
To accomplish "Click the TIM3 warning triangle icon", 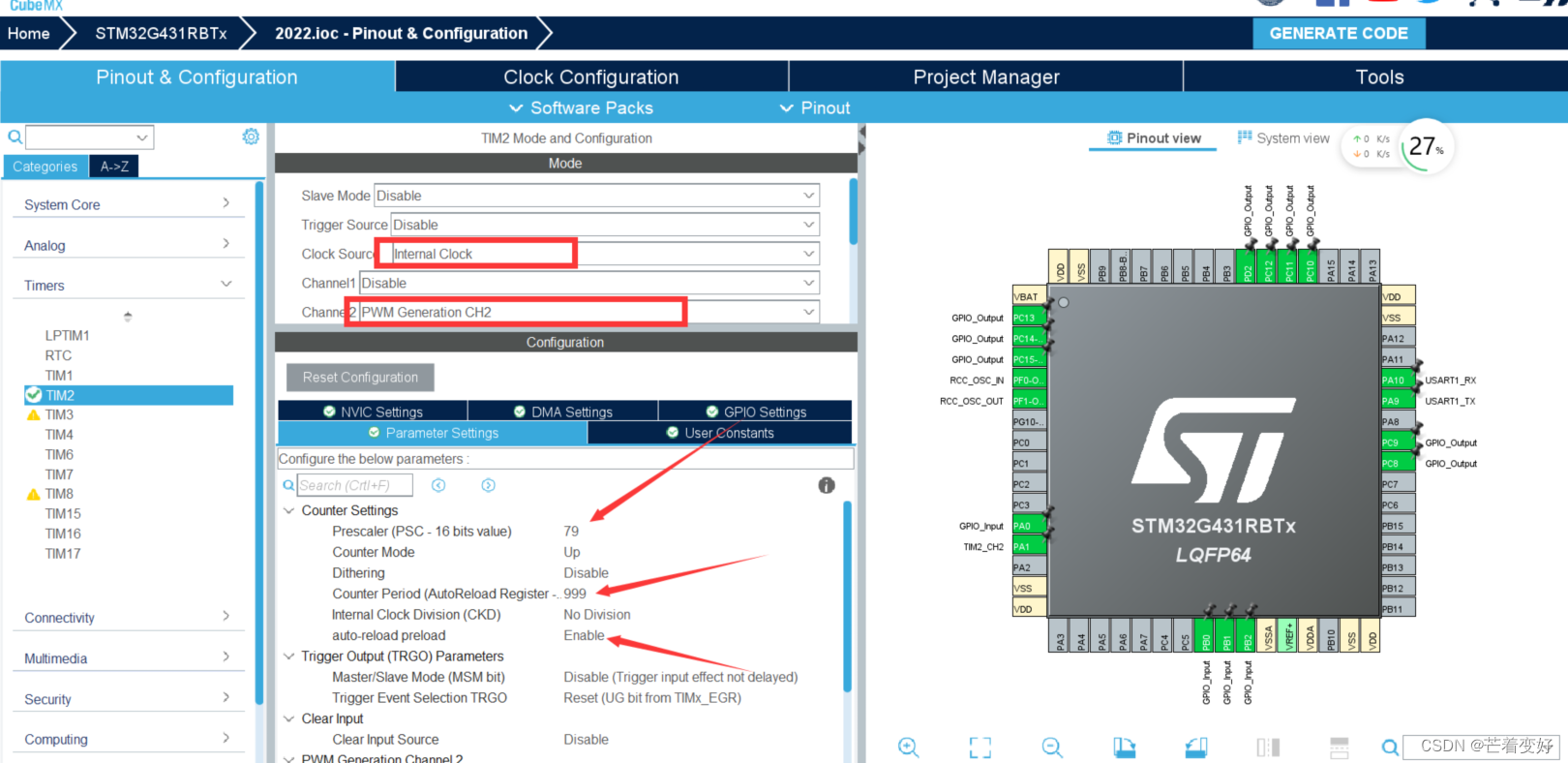I will click(x=33, y=414).
